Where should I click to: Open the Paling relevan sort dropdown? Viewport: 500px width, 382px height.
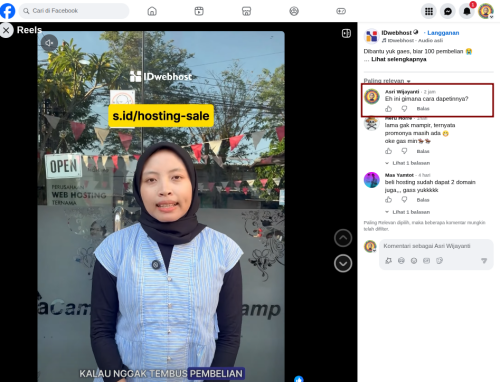(387, 81)
